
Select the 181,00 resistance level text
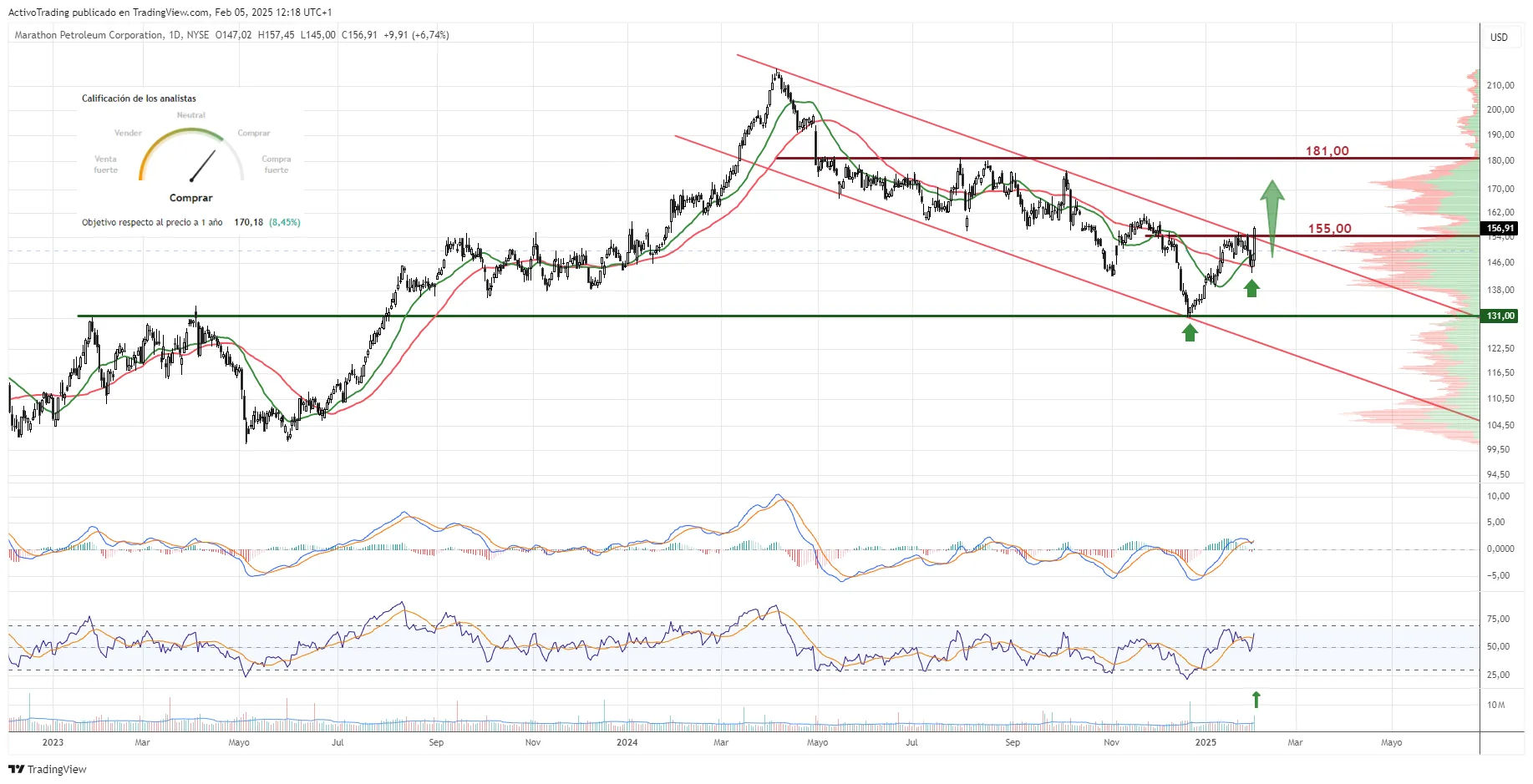coord(1327,151)
